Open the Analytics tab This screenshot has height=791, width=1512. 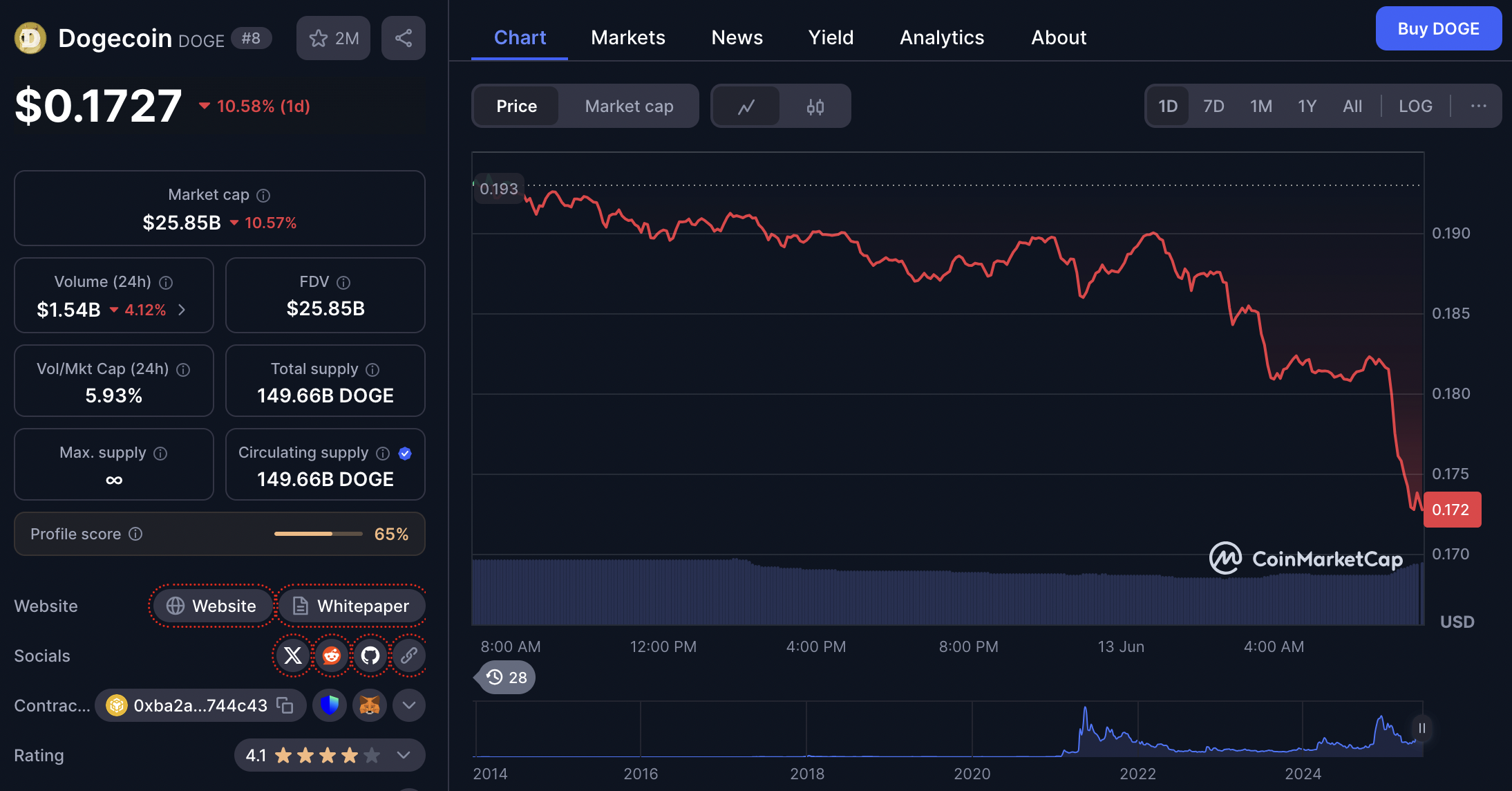point(941,37)
